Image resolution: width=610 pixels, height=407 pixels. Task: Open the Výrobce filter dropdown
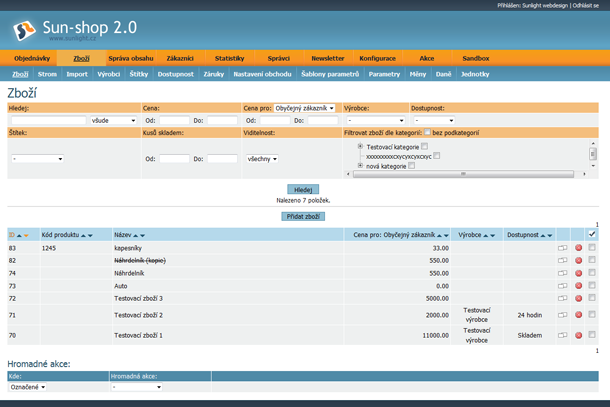376,120
